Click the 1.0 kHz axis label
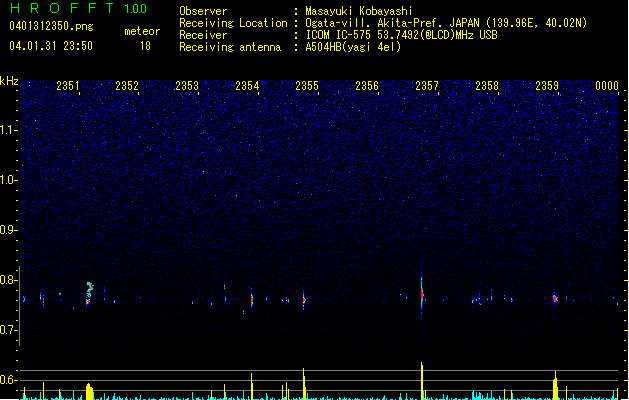This screenshot has height=400, width=629. (8, 180)
